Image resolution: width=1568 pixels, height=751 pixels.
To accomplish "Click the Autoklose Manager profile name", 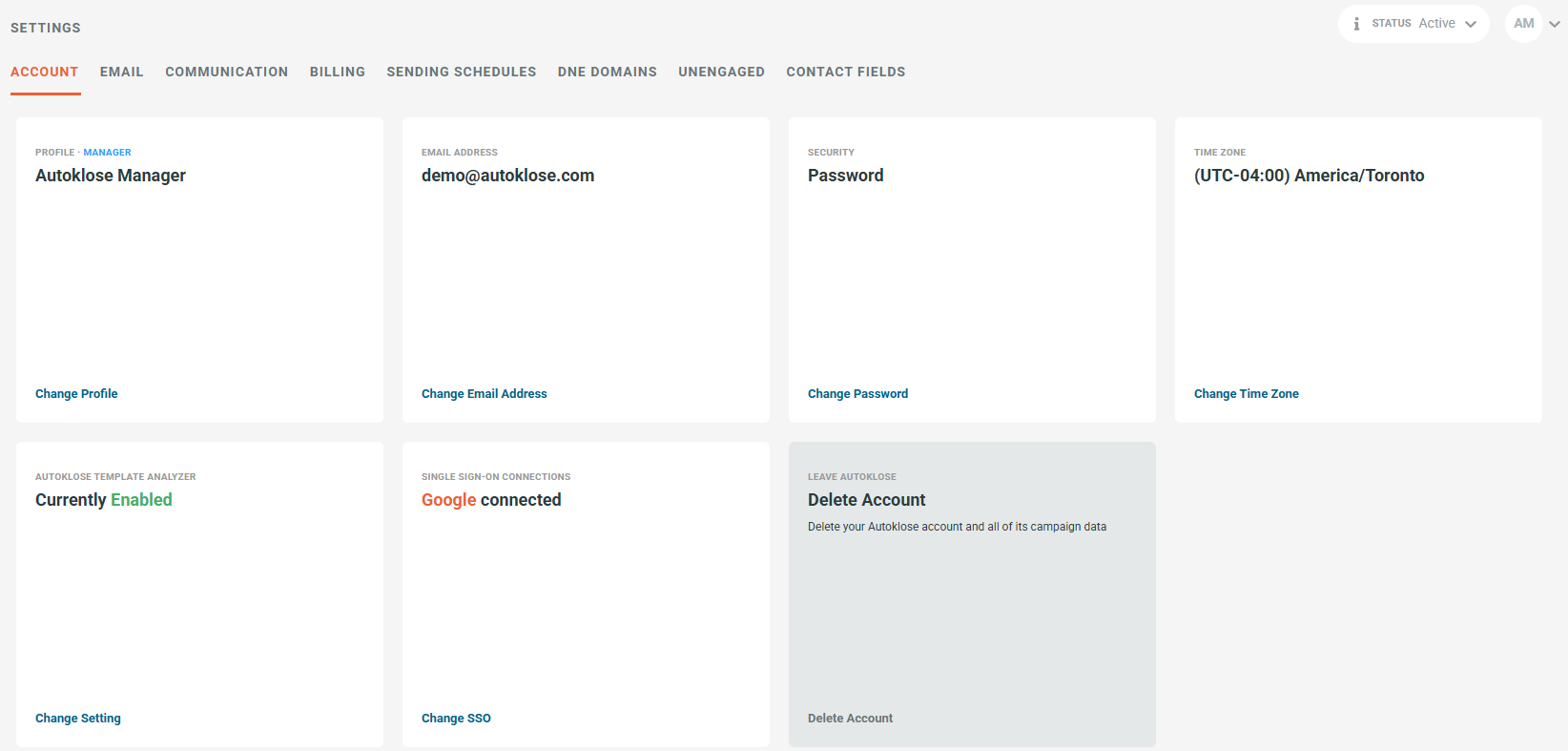I will point(111,176).
